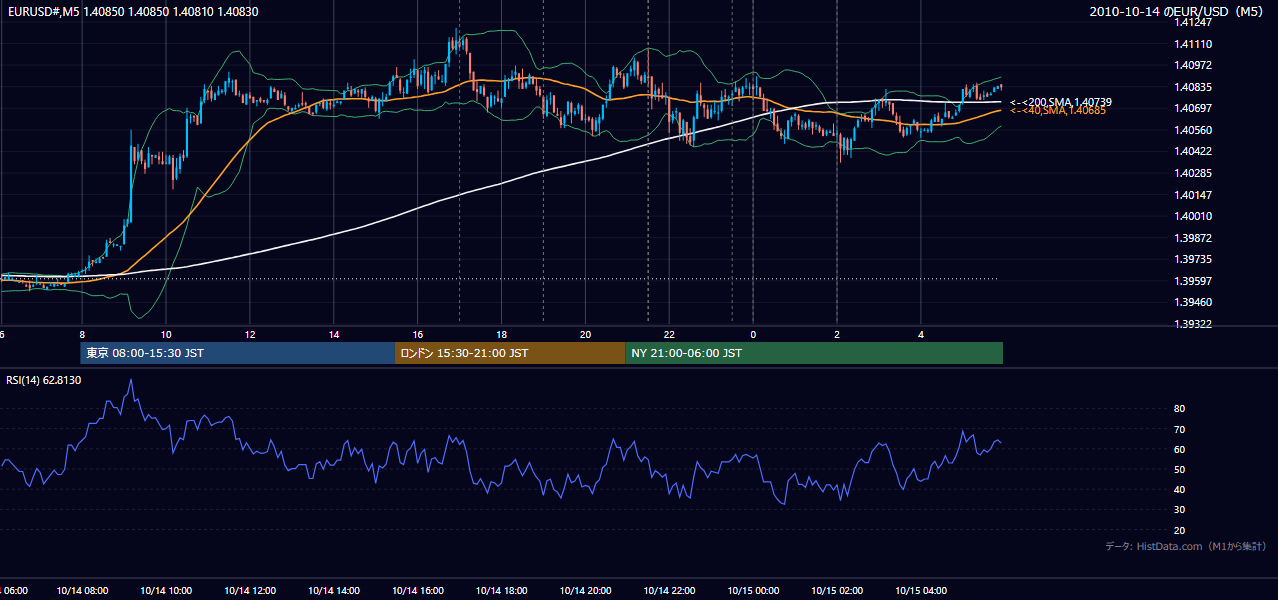Viewport: 1278px width, 600px height.
Task: Click price level 1.40972 on price axis
Action: pyautogui.click(x=1195, y=65)
